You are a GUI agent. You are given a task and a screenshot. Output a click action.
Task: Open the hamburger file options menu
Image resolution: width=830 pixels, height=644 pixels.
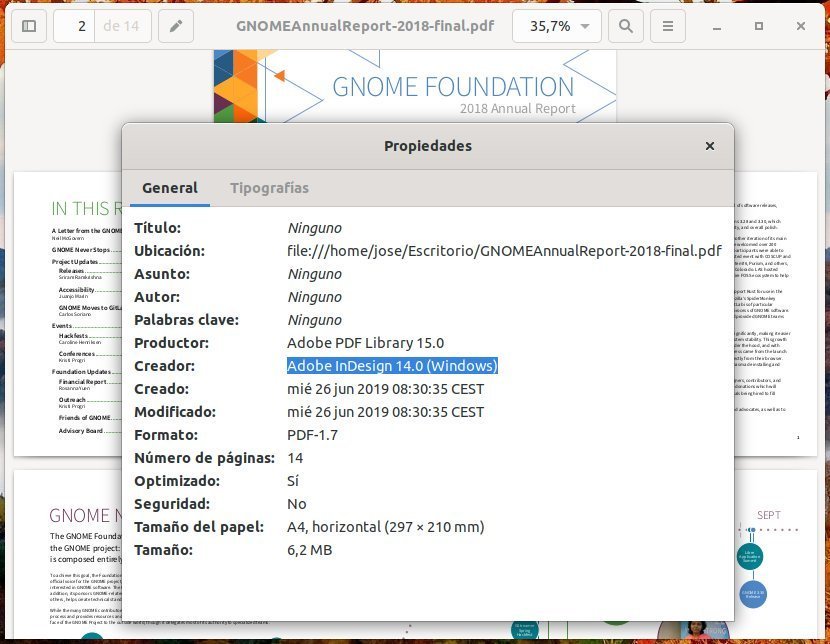coord(668,26)
